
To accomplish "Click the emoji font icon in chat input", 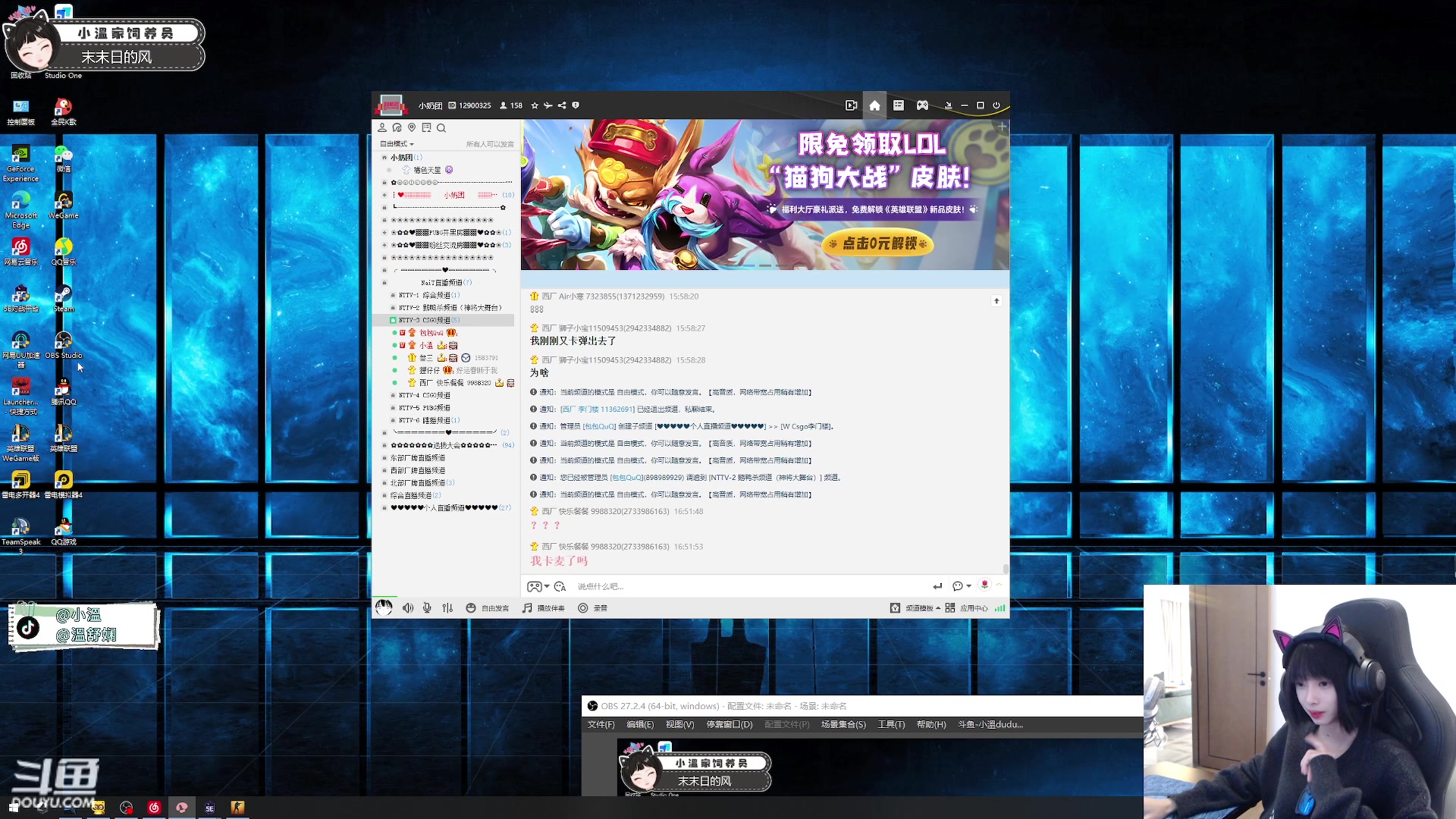I will (x=560, y=586).
